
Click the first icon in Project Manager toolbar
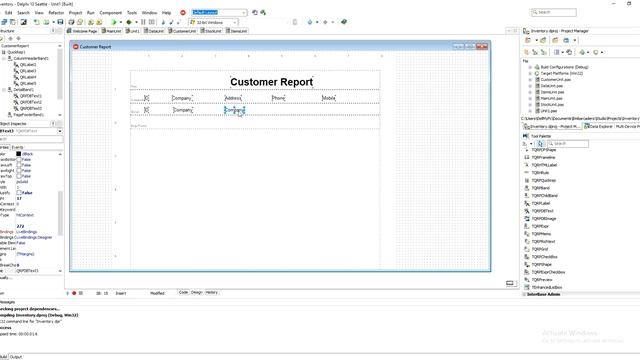point(527,40)
